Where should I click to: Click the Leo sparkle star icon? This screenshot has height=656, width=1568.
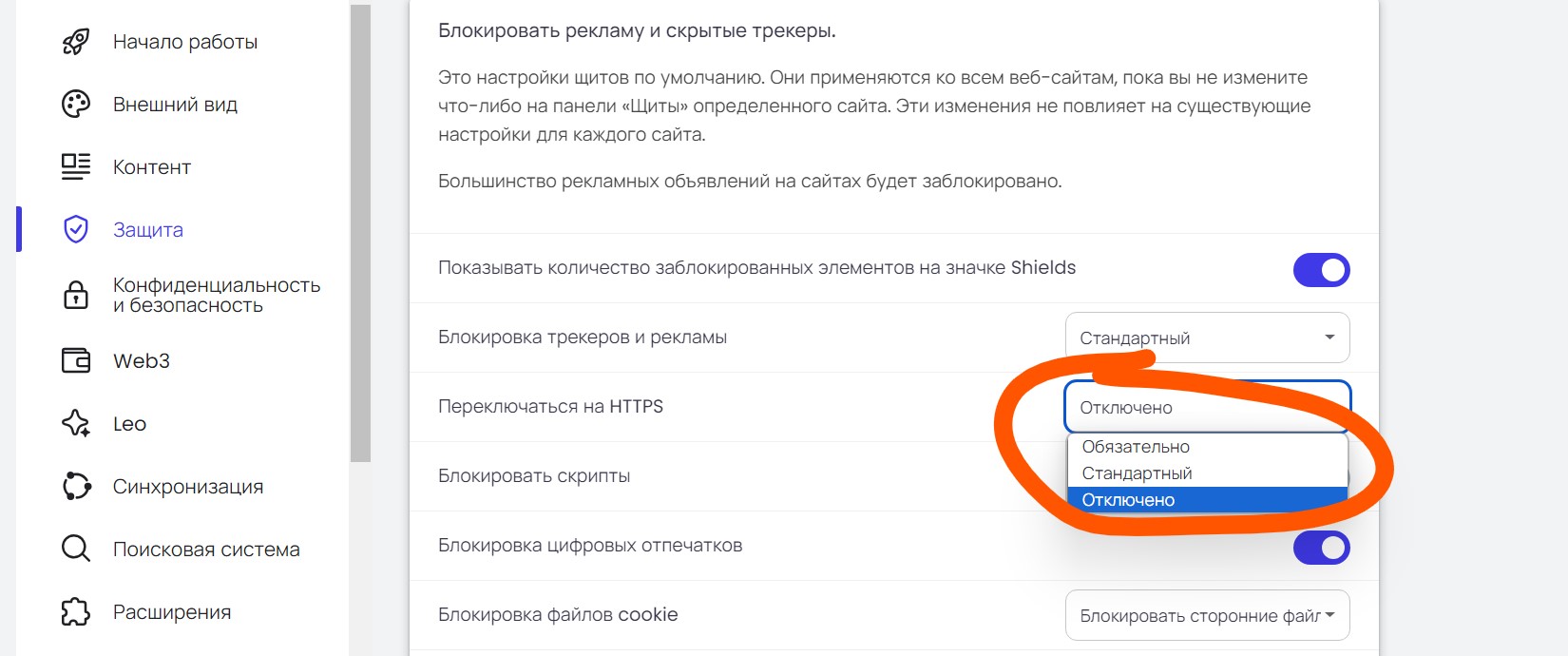pyautogui.click(x=76, y=424)
